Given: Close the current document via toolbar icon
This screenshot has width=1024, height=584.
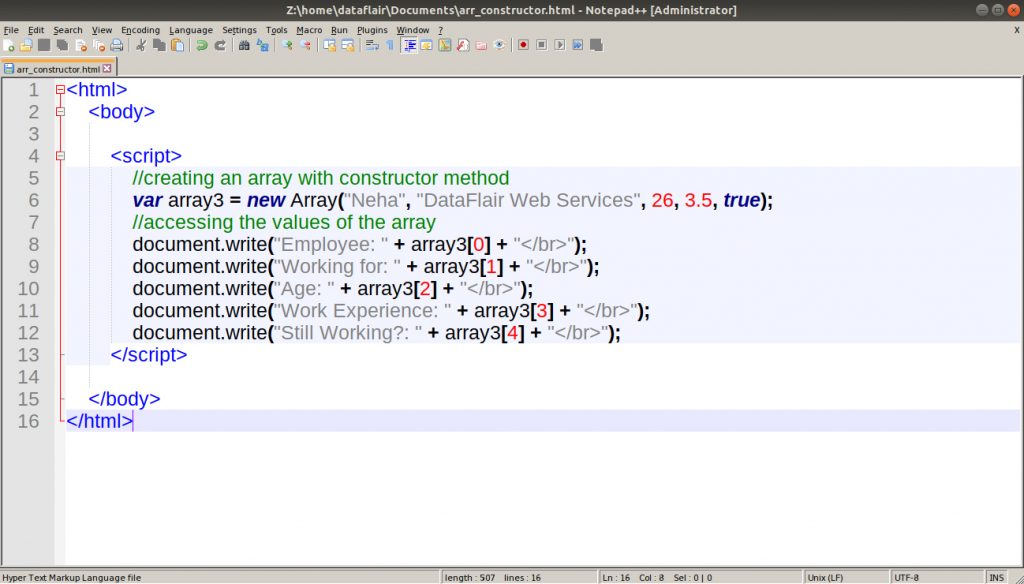Looking at the screenshot, I should (x=81, y=45).
